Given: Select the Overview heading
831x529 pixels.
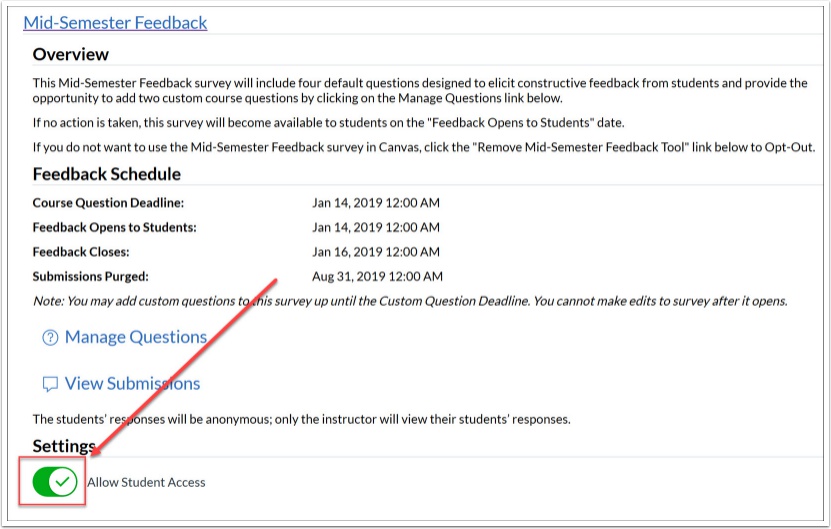Looking at the screenshot, I should click(70, 54).
